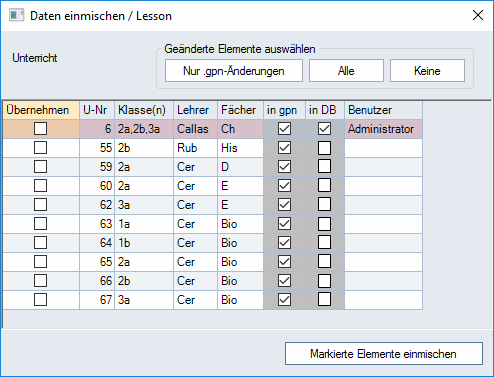Click the 'in DB' column header
The height and width of the screenshot is (377, 494).
click(325, 110)
